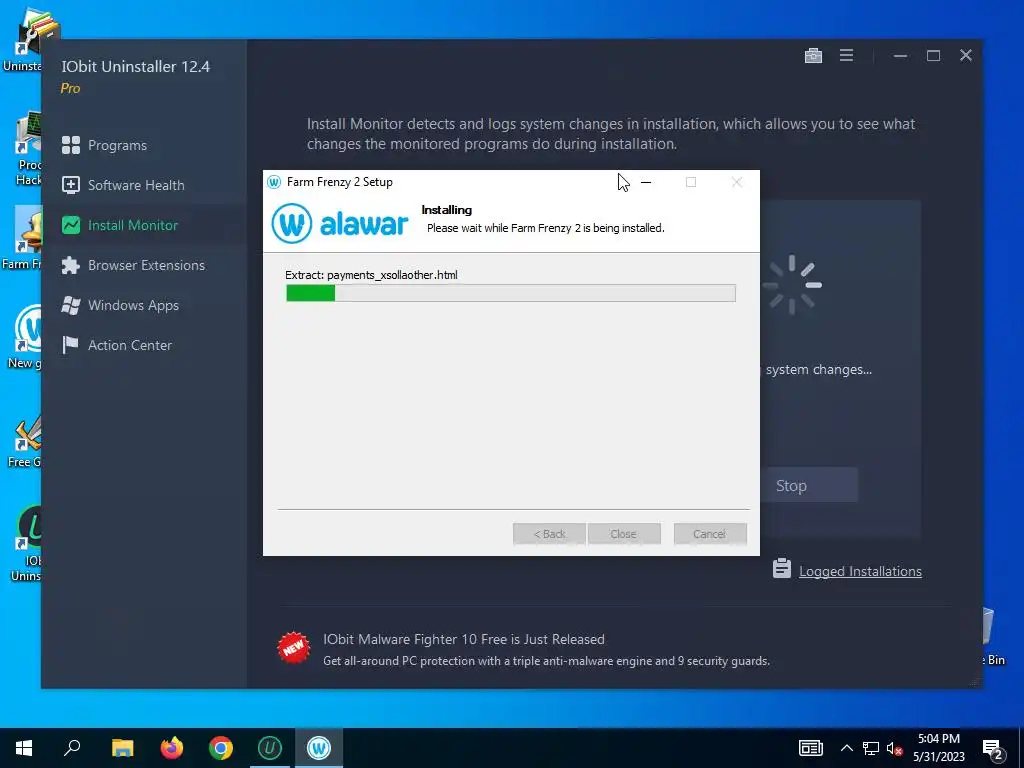
Task: Open notification center with 2 alerts
Action: pos(993,750)
